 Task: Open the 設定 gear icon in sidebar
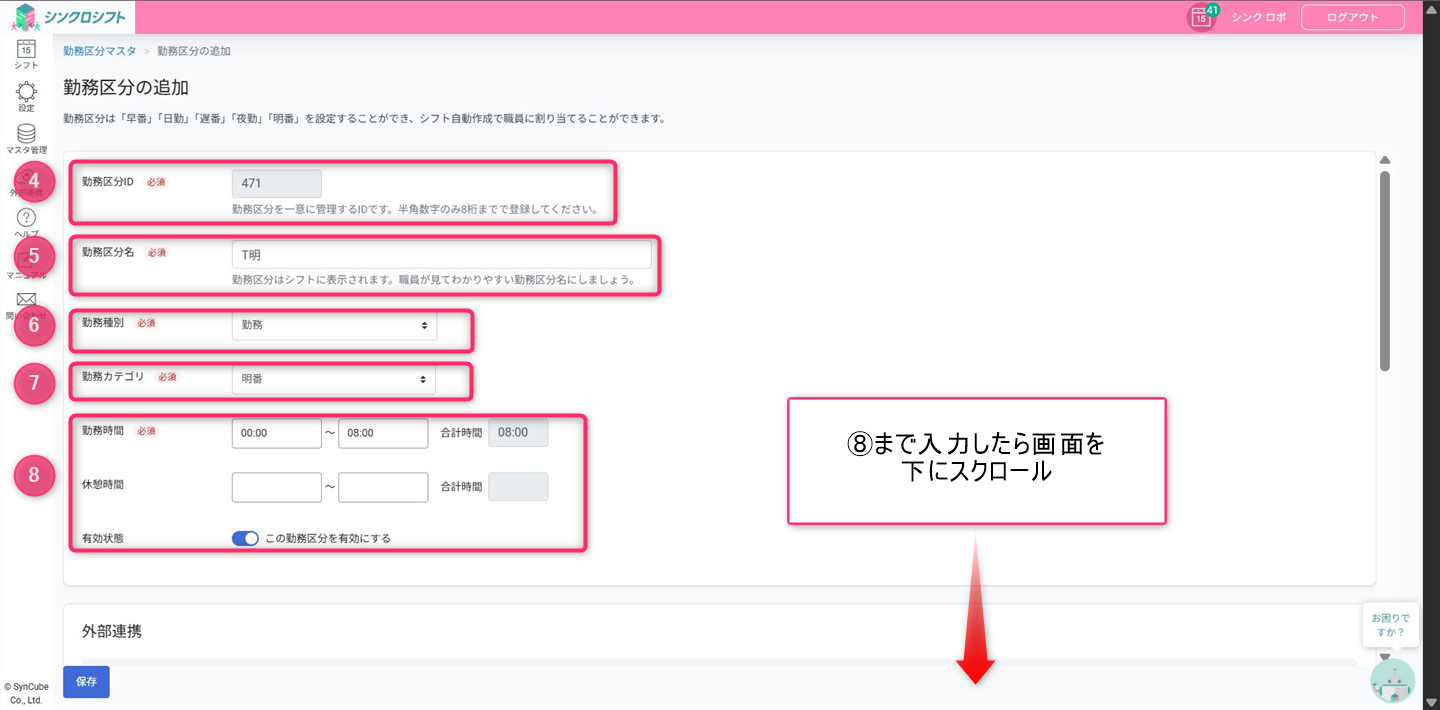click(26, 92)
